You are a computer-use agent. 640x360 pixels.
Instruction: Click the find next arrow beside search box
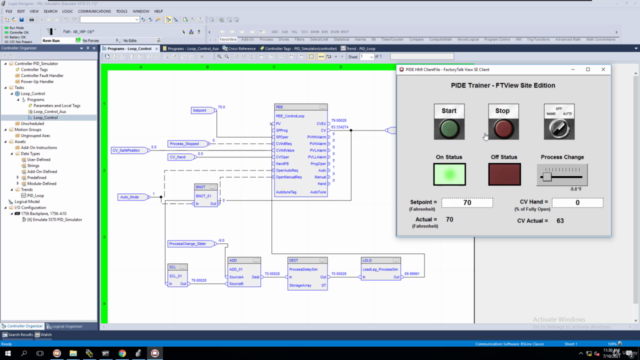pos(143,20)
